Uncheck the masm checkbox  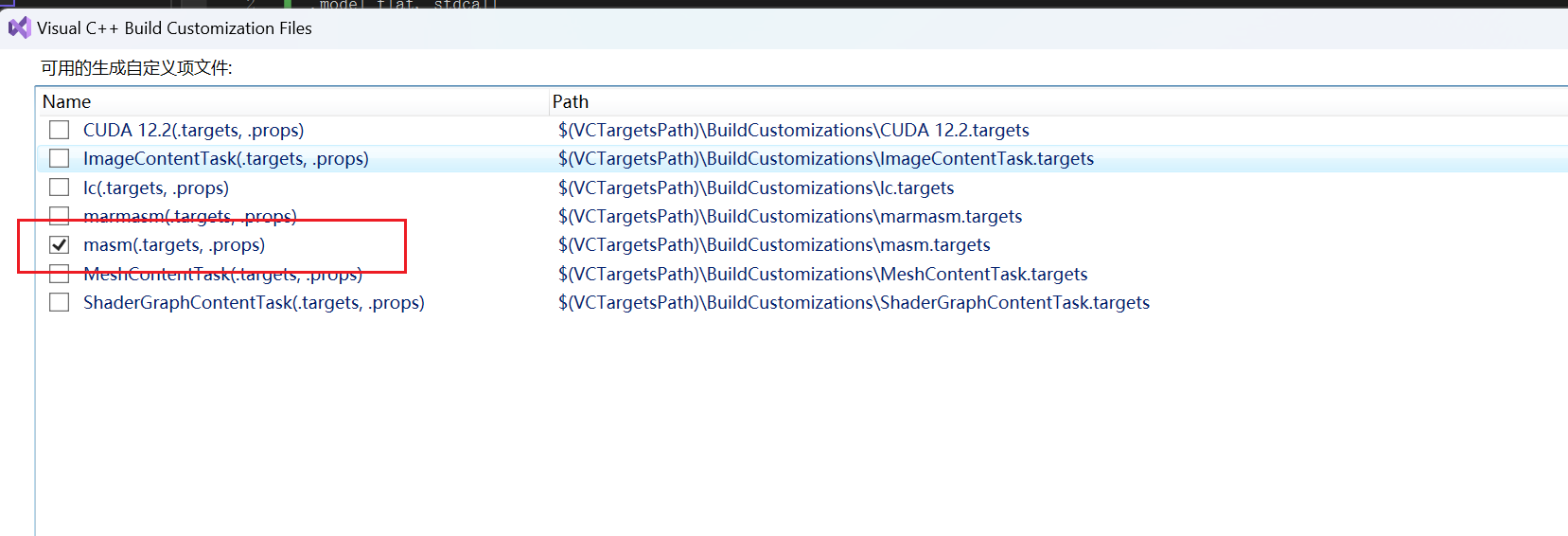click(x=60, y=244)
